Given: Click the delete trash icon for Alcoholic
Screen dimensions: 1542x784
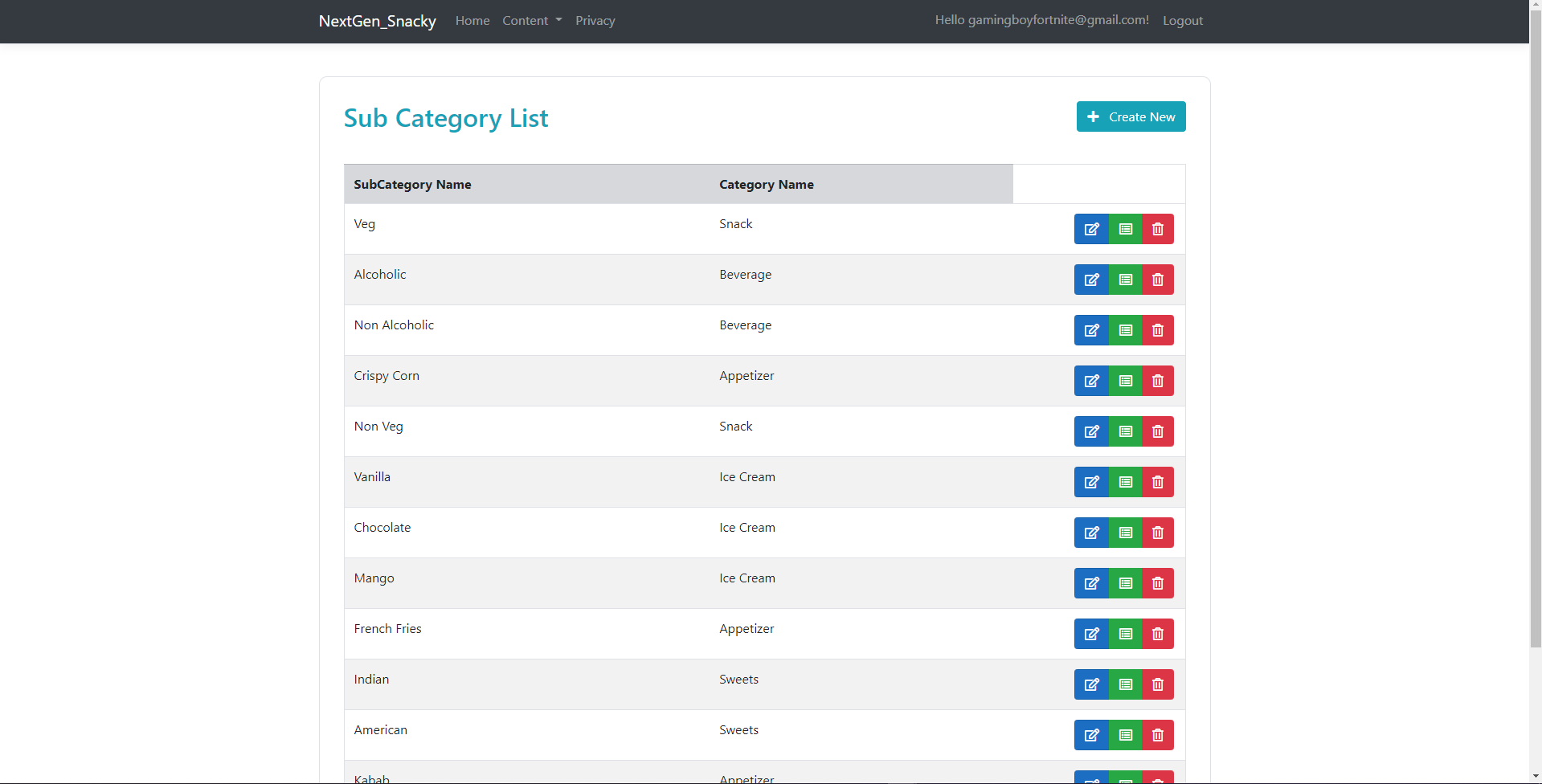Looking at the screenshot, I should (x=1157, y=280).
